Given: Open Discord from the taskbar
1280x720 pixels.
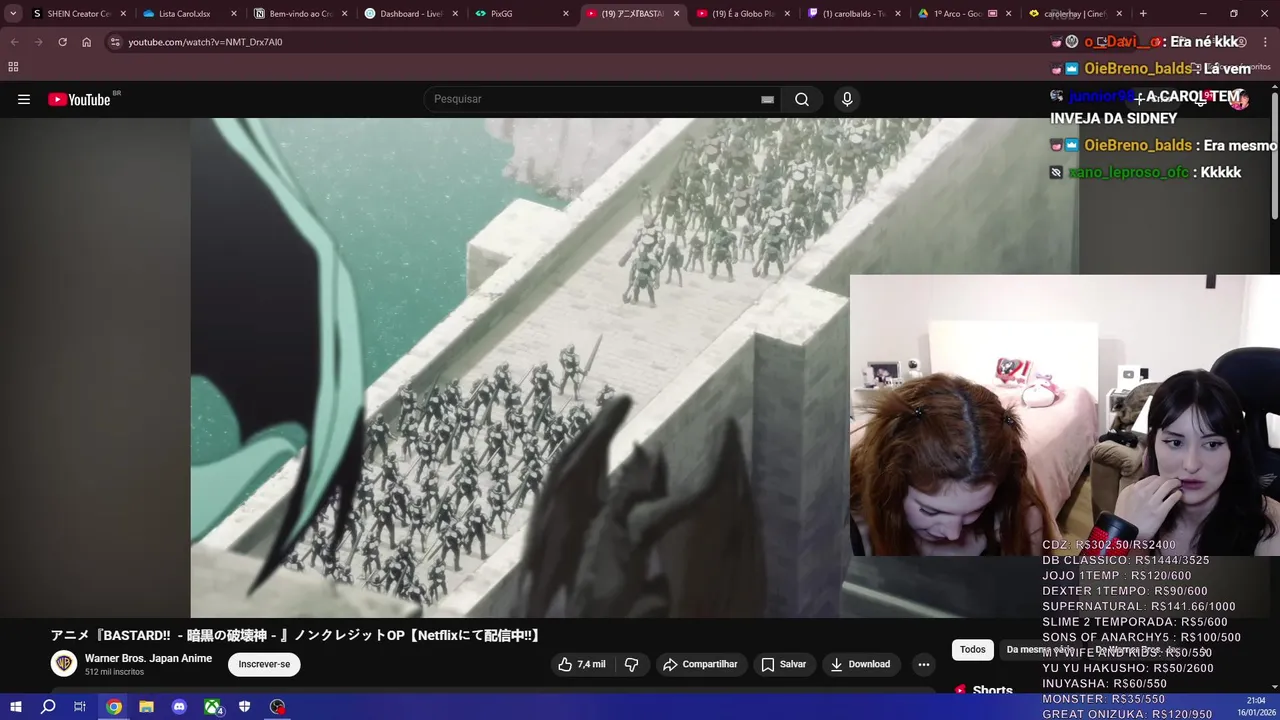Looking at the screenshot, I should (179, 707).
